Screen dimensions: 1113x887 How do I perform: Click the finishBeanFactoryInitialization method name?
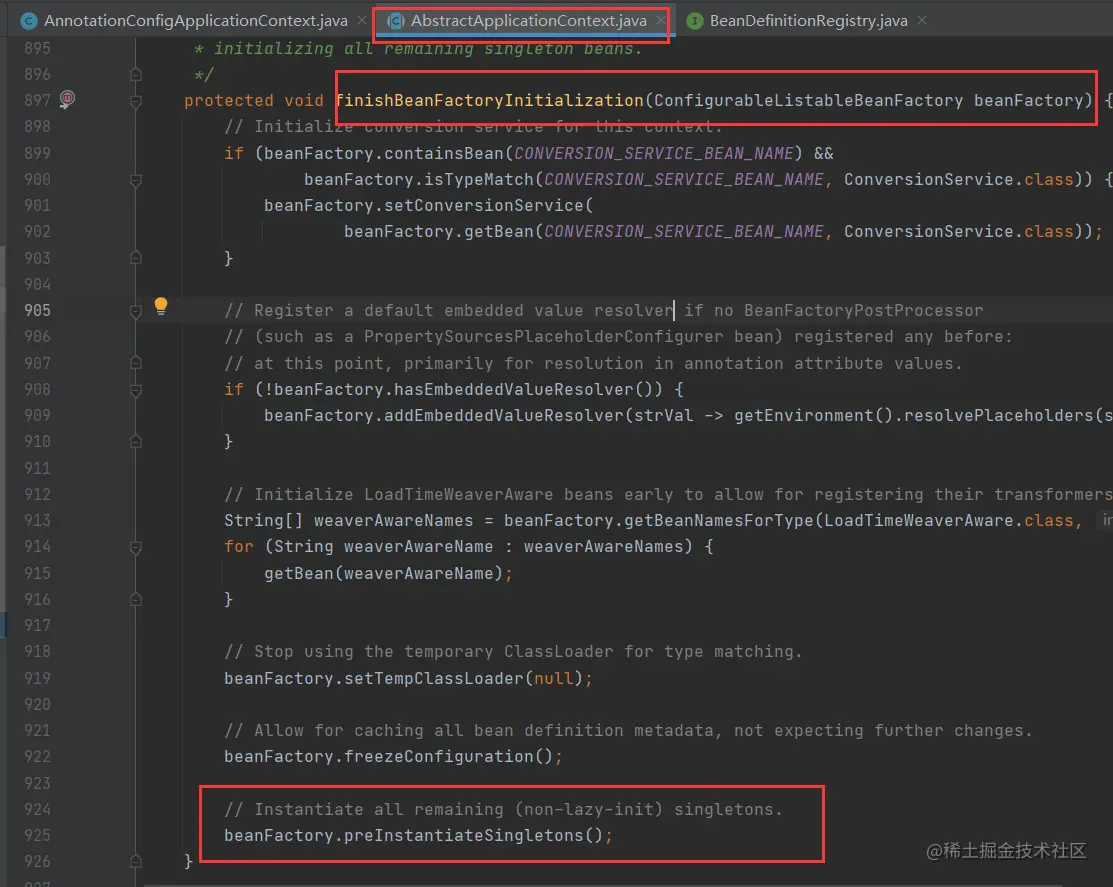point(490,101)
